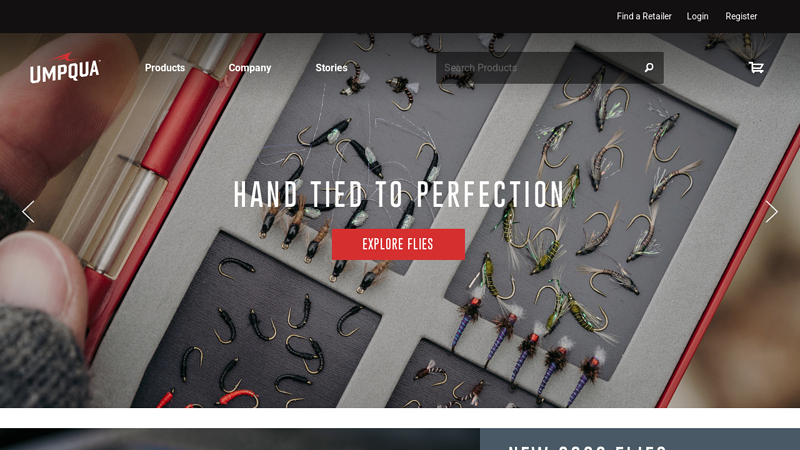Click the black top utility bar

point(400,16)
